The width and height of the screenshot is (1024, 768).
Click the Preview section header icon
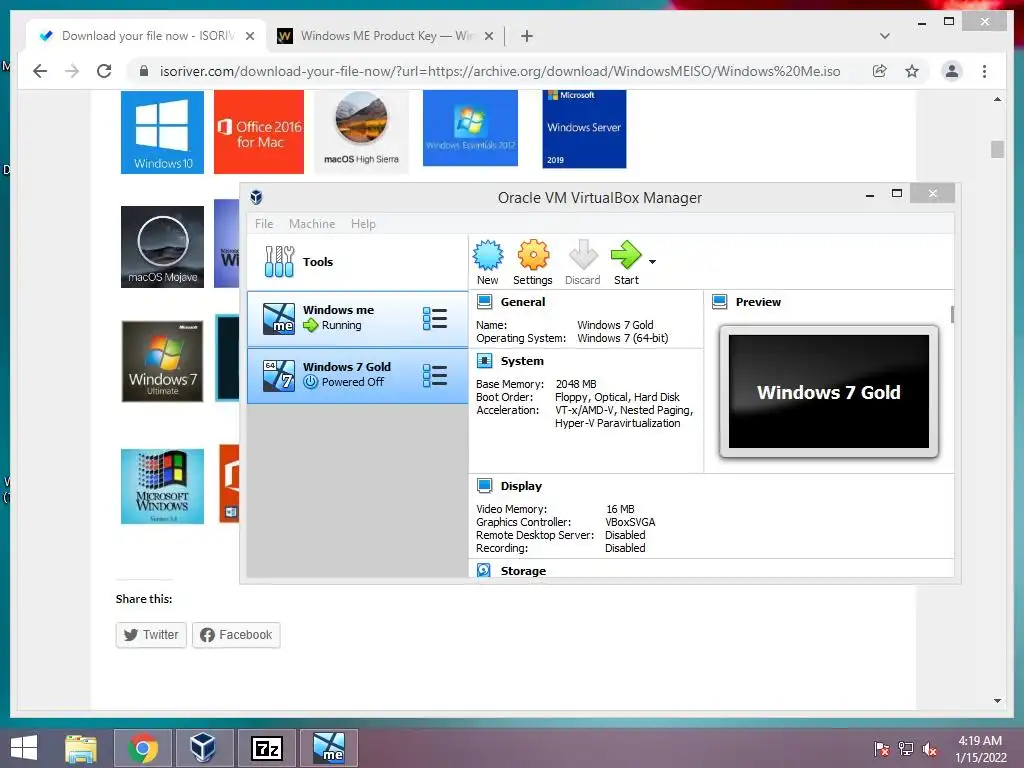[720, 302]
